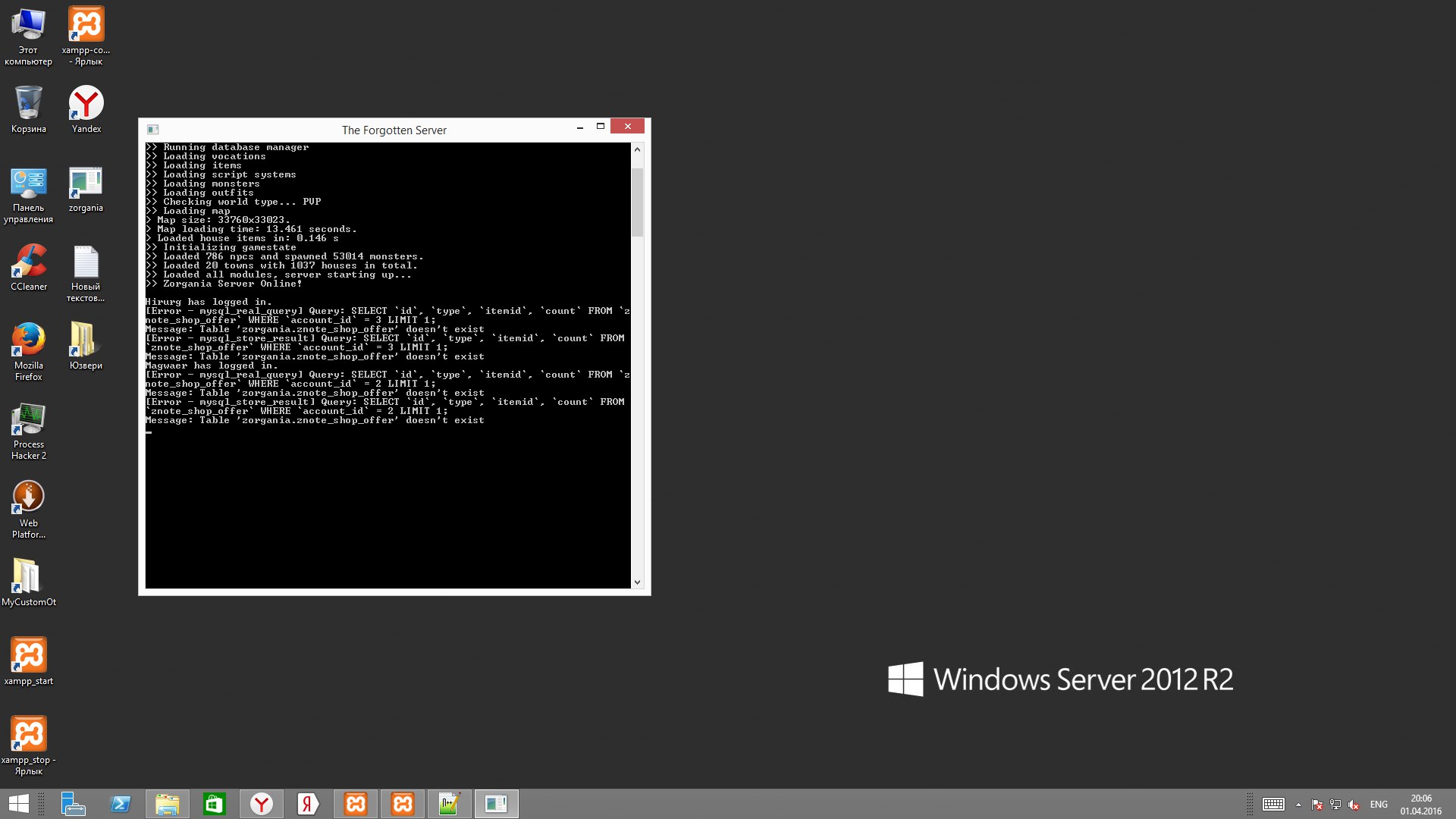Select the zorgania shortcut icon
The width and height of the screenshot is (1456, 819).
coord(86,190)
